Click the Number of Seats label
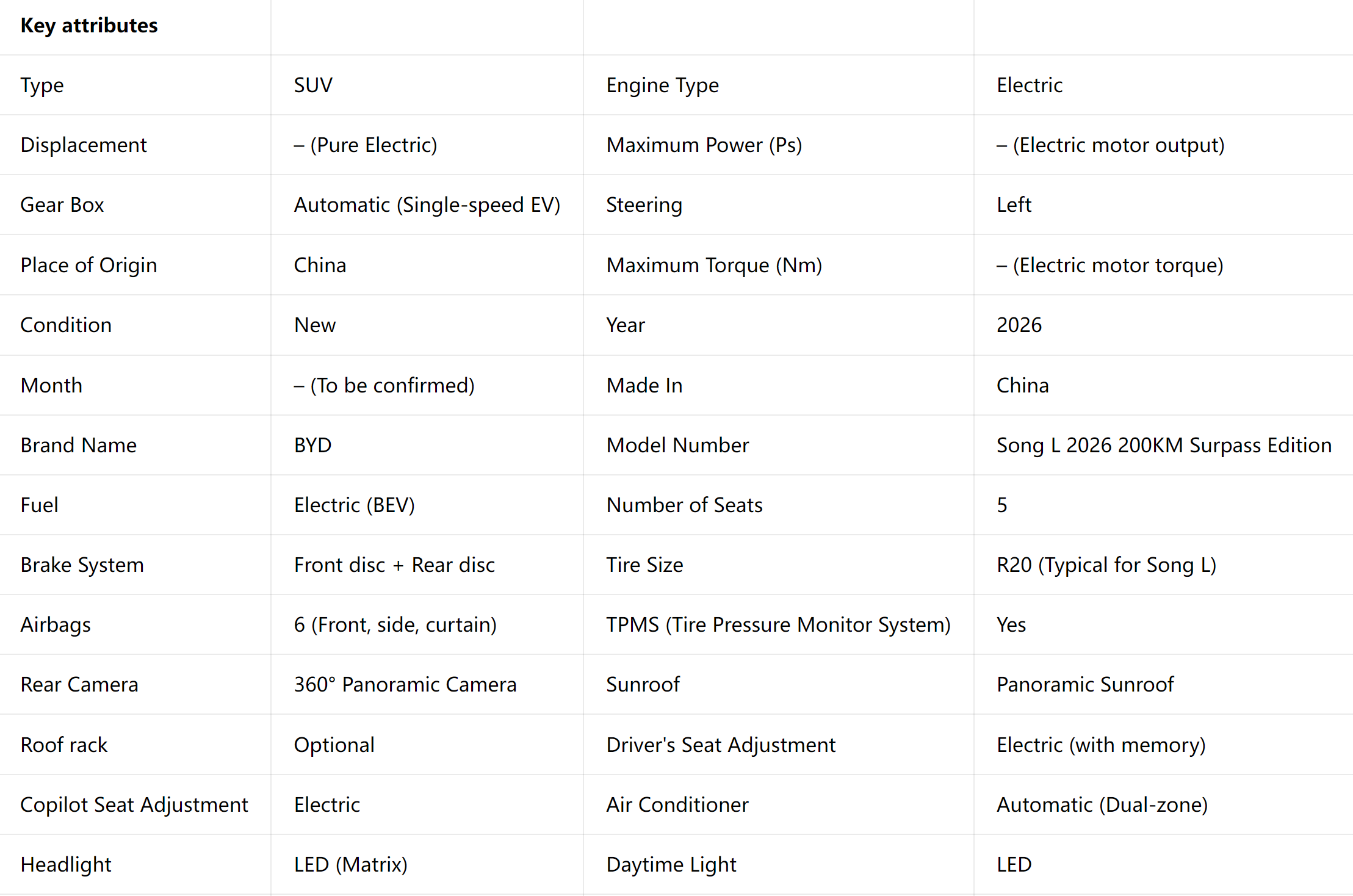Viewport: 1353px width, 896px height. [x=684, y=505]
